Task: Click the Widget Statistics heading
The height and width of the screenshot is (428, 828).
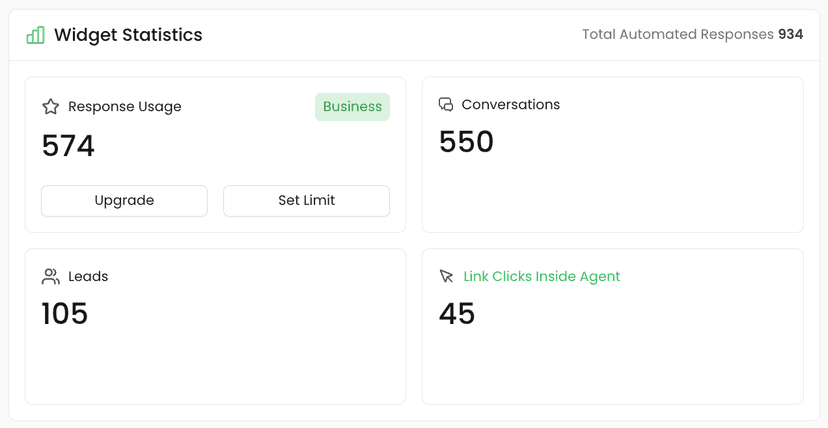Action: click(128, 35)
